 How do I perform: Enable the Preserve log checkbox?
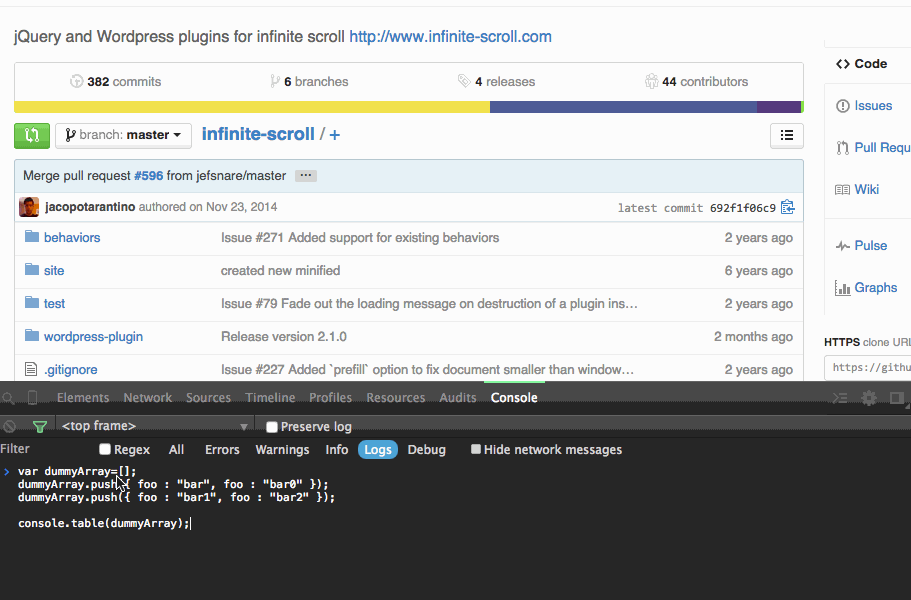[x=271, y=427]
